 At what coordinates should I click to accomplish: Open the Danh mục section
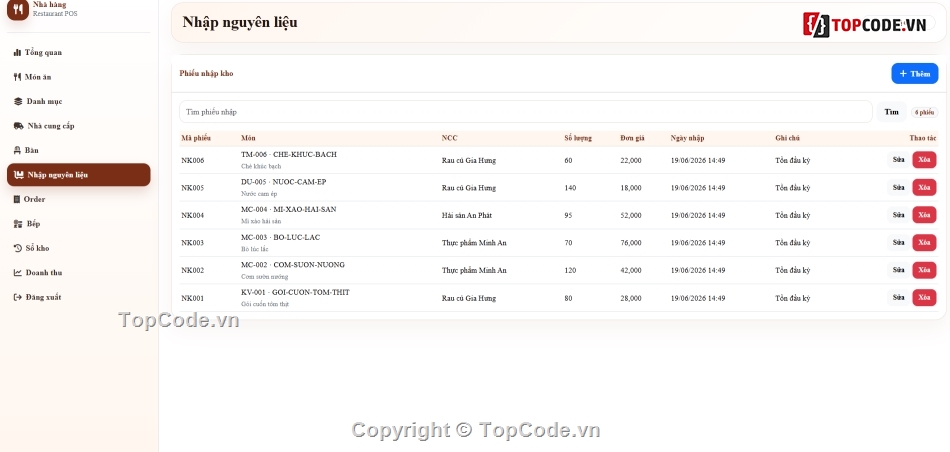[x=79, y=101]
